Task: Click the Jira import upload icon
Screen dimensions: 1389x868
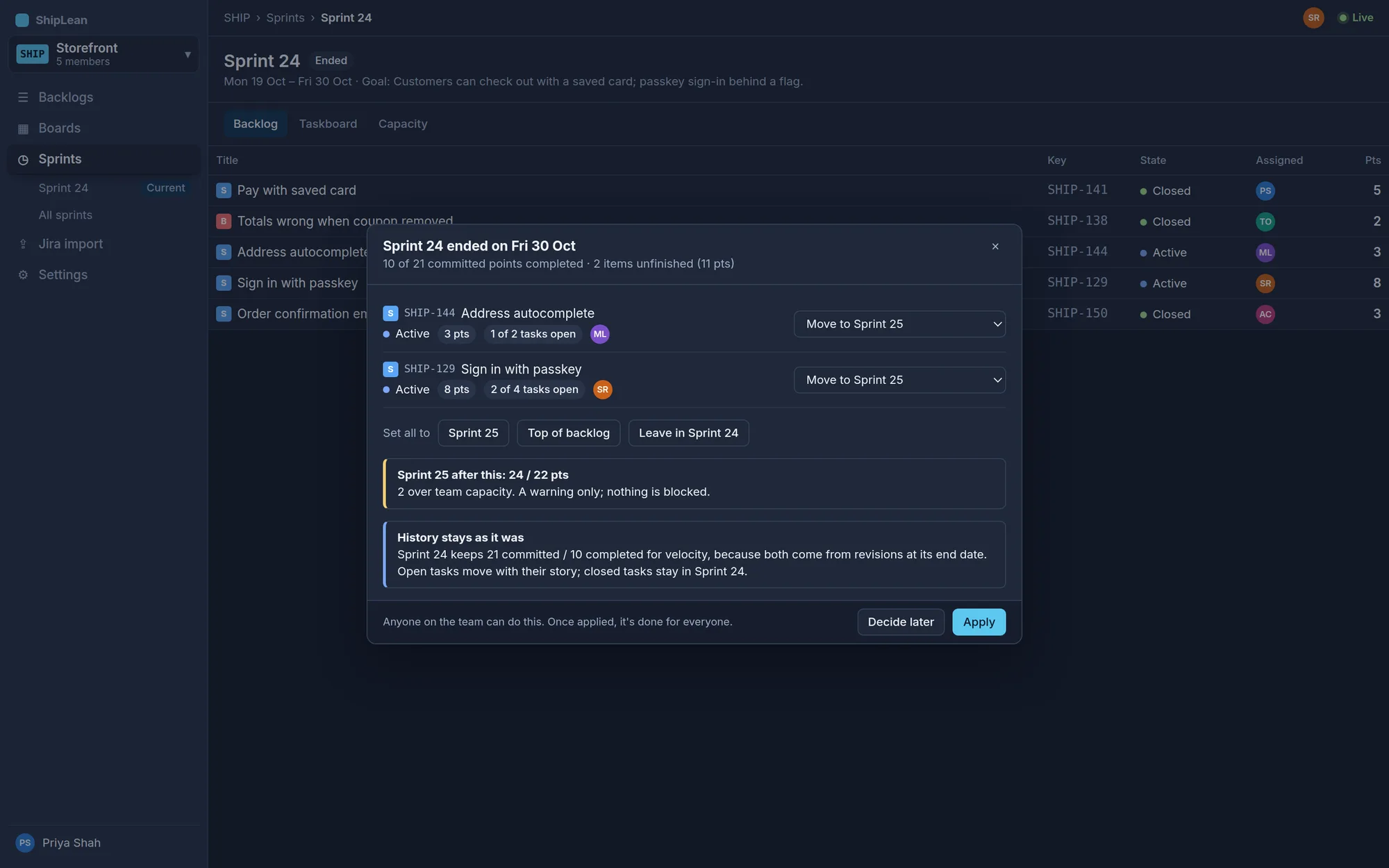Action: click(x=23, y=244)
